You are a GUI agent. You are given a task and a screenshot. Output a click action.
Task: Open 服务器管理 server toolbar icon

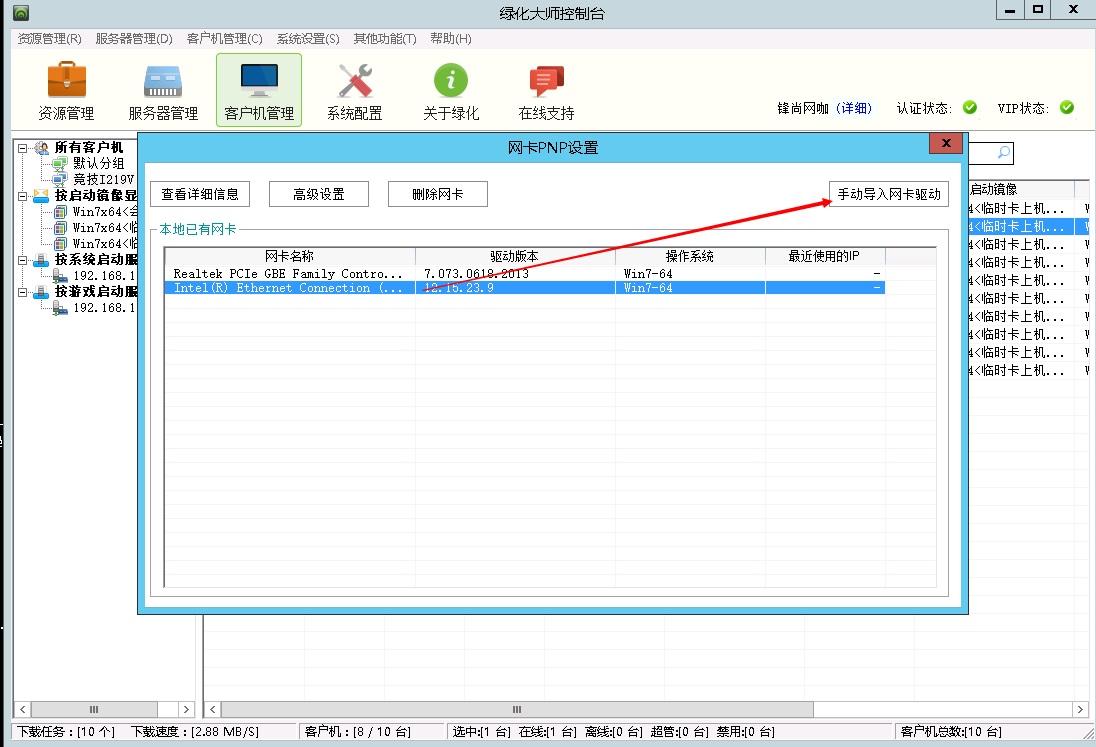tap(163, 82)
